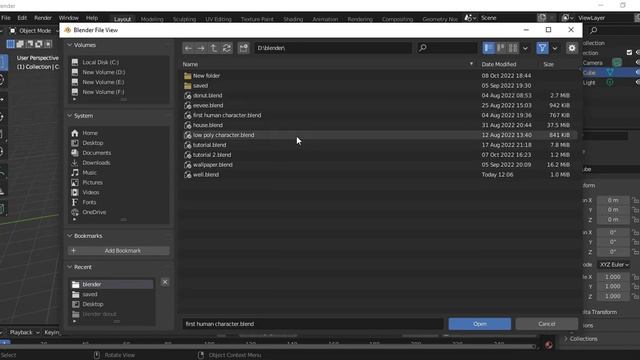The image size is (640, 360).
Task: Switch to thumbnails display mode
Action: click(513, 48)
